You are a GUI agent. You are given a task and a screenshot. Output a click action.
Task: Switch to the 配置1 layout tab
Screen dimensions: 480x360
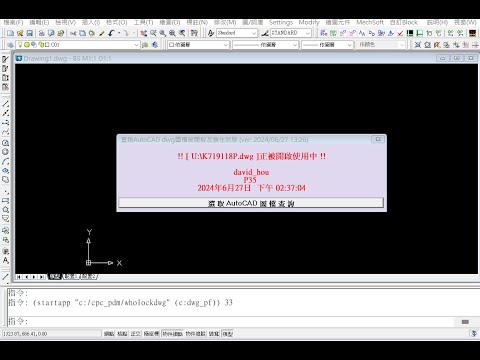tap(71, 277)
